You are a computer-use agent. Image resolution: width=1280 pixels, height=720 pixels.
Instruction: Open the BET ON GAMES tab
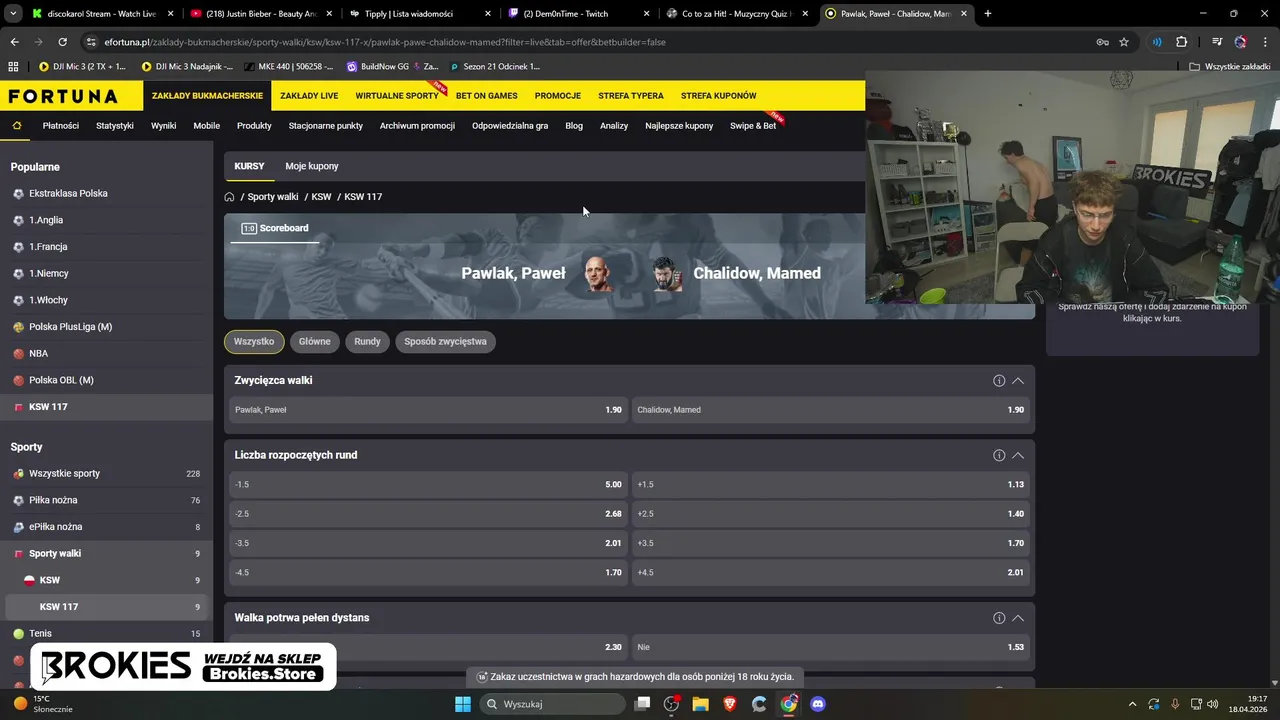click(x=486, y=96)
